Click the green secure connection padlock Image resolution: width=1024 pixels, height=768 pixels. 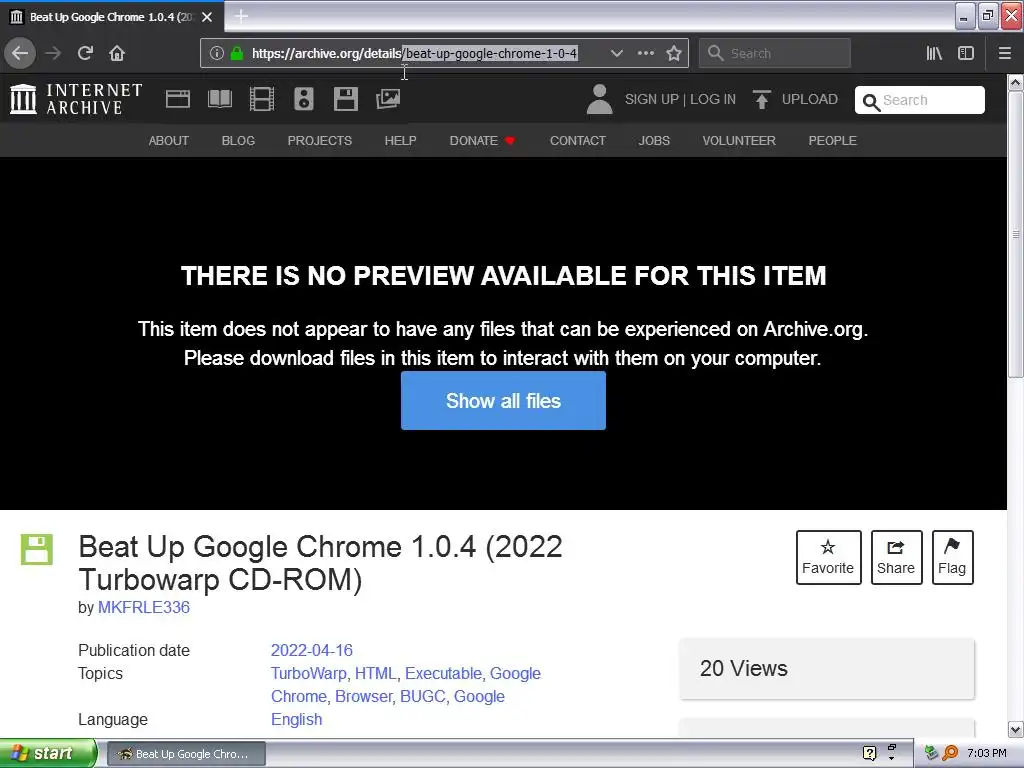click(236, 53)
